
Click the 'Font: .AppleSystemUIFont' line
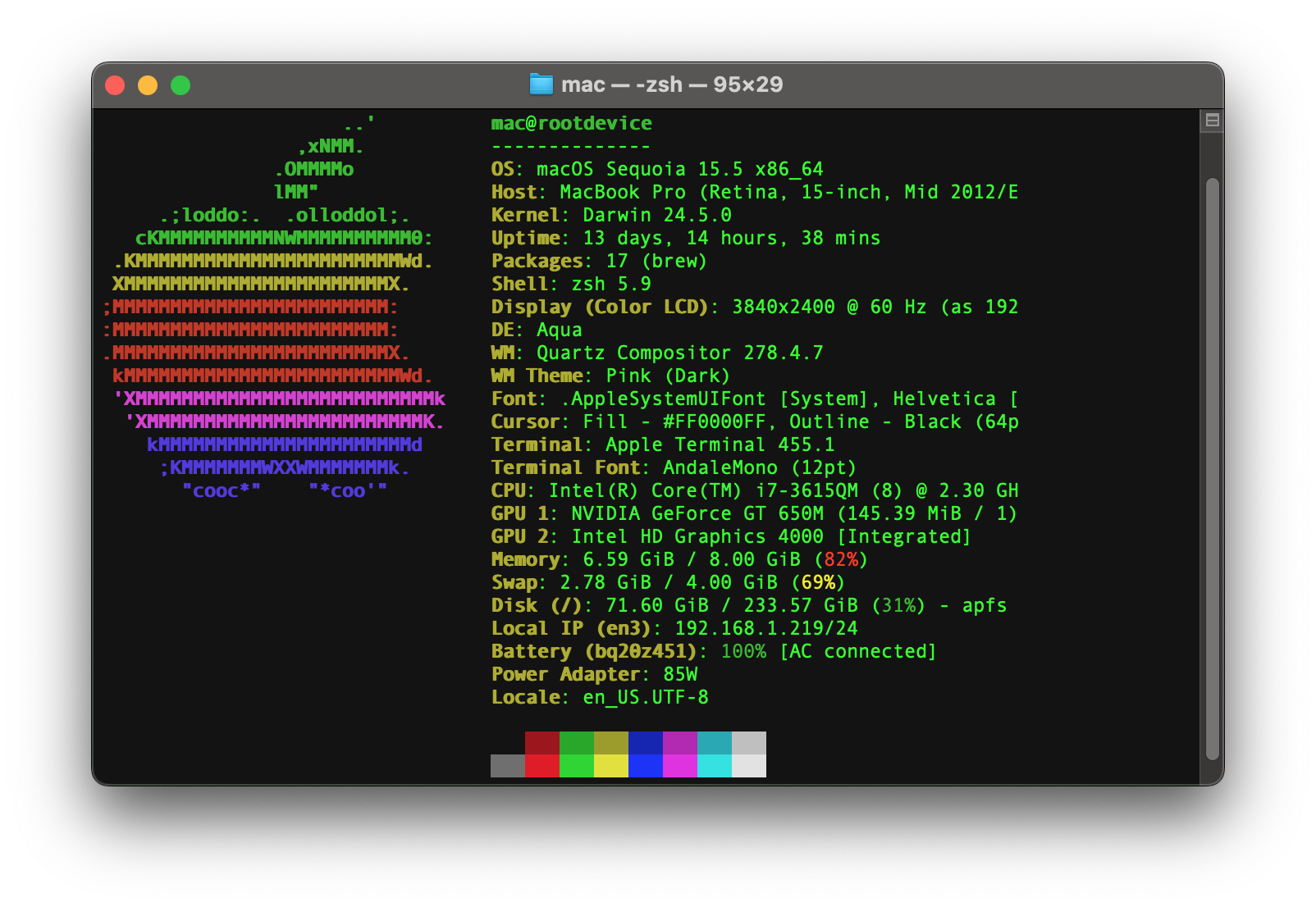(755, 399)
